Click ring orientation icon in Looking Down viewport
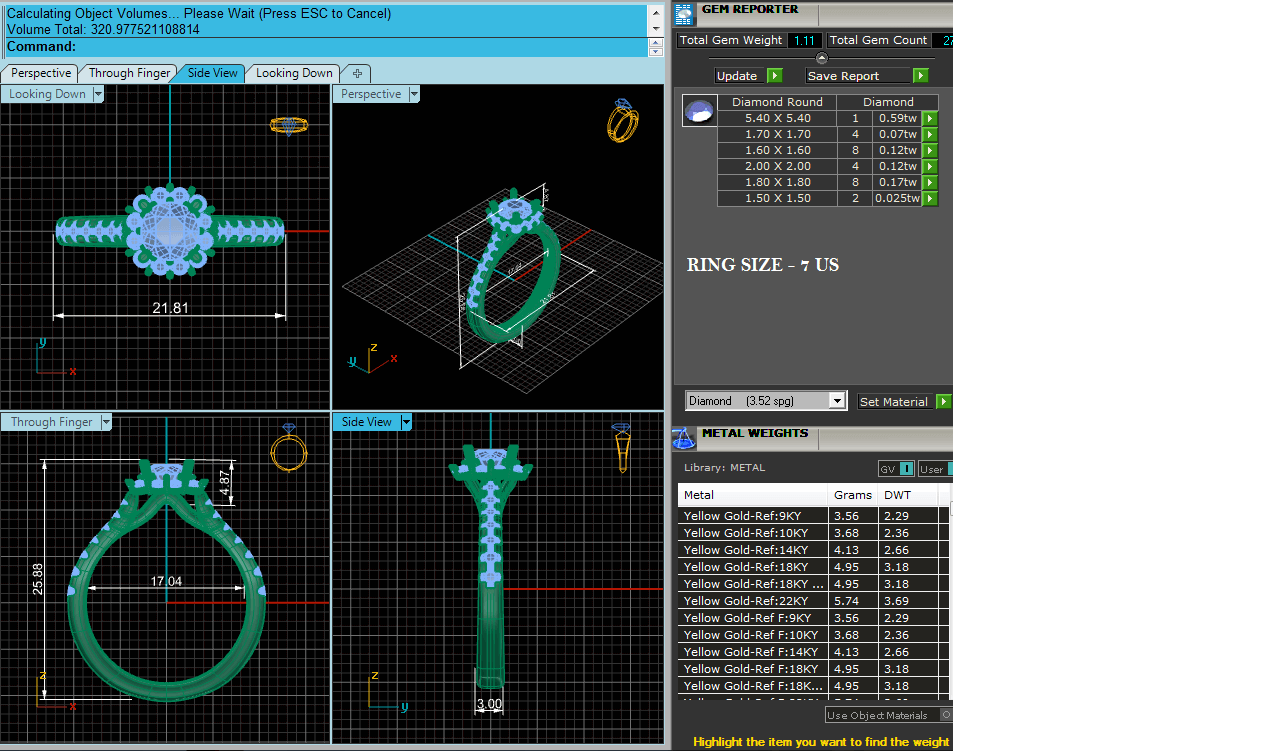 288,126
